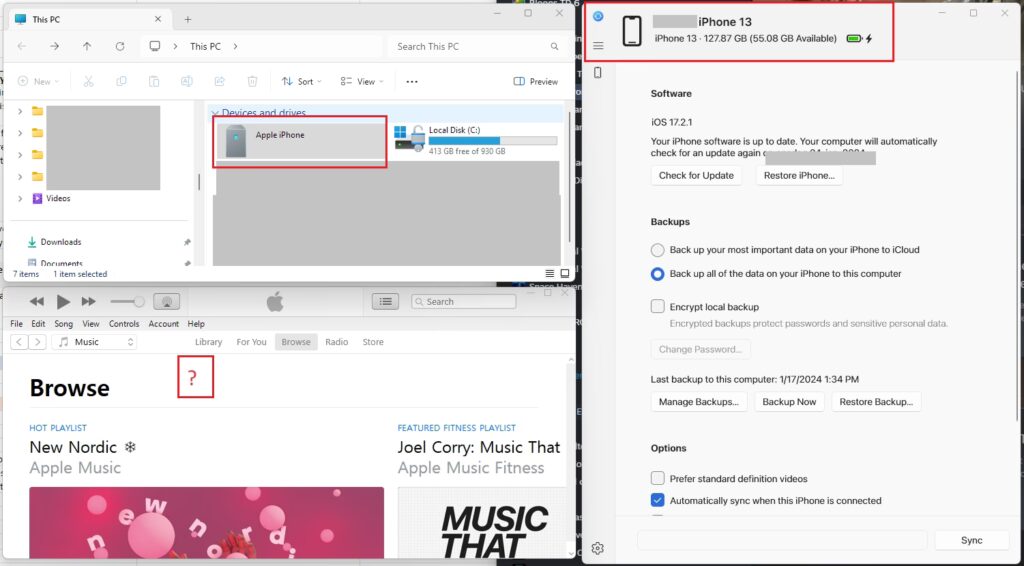Click the hamburger menu in Apple Devices
This screenshot has height=566, width=1024.
coord(598,46)
